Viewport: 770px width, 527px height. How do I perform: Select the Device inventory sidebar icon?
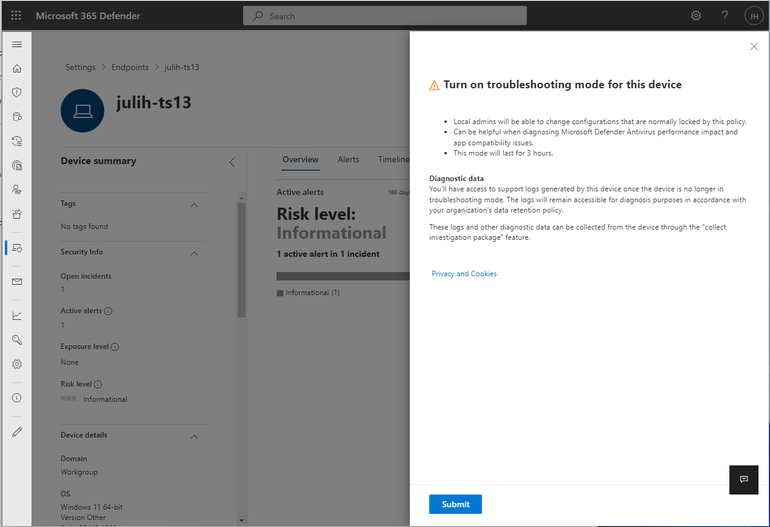click(x=17, y=248)
